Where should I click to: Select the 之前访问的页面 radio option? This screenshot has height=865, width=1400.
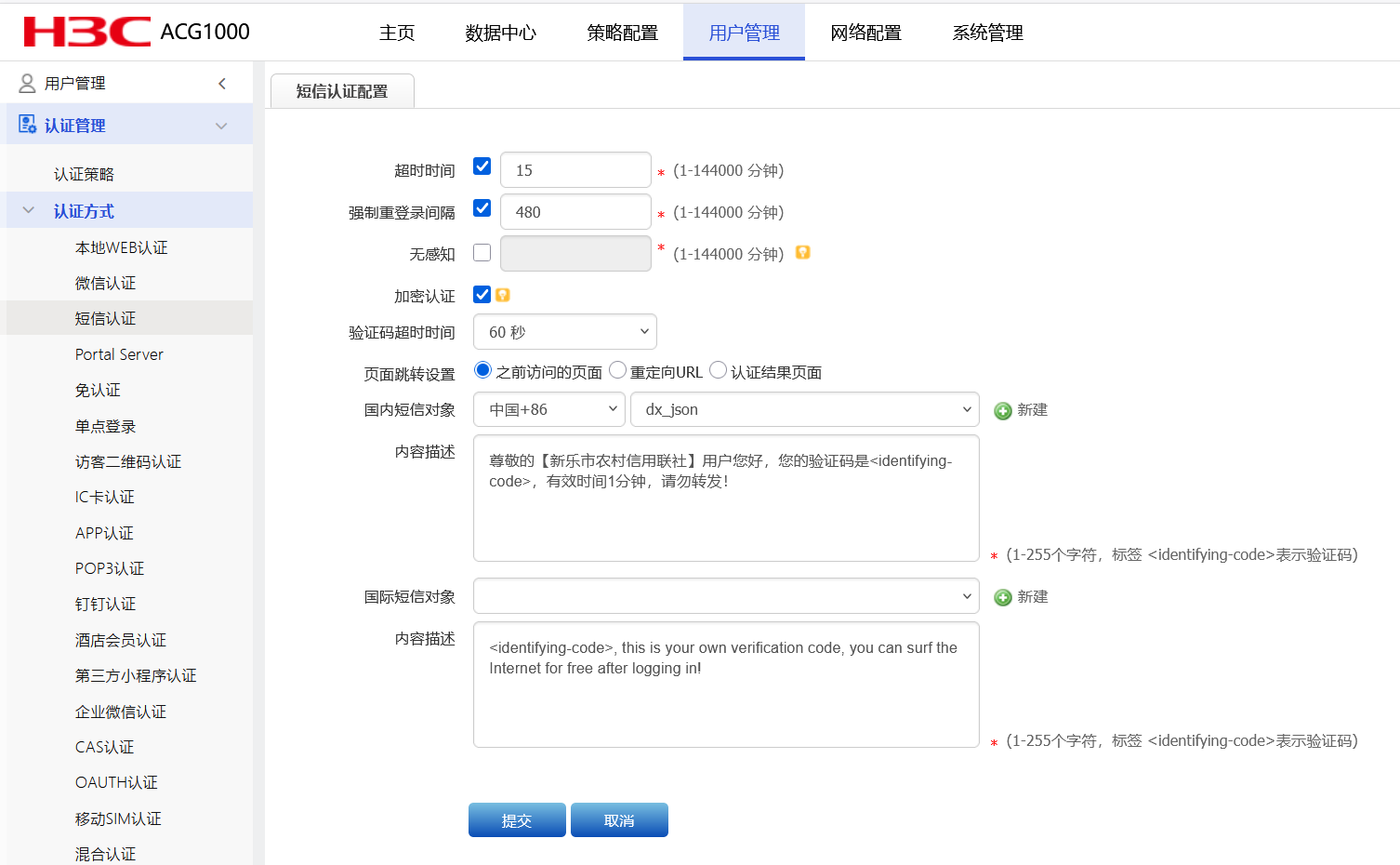[482, 370]
